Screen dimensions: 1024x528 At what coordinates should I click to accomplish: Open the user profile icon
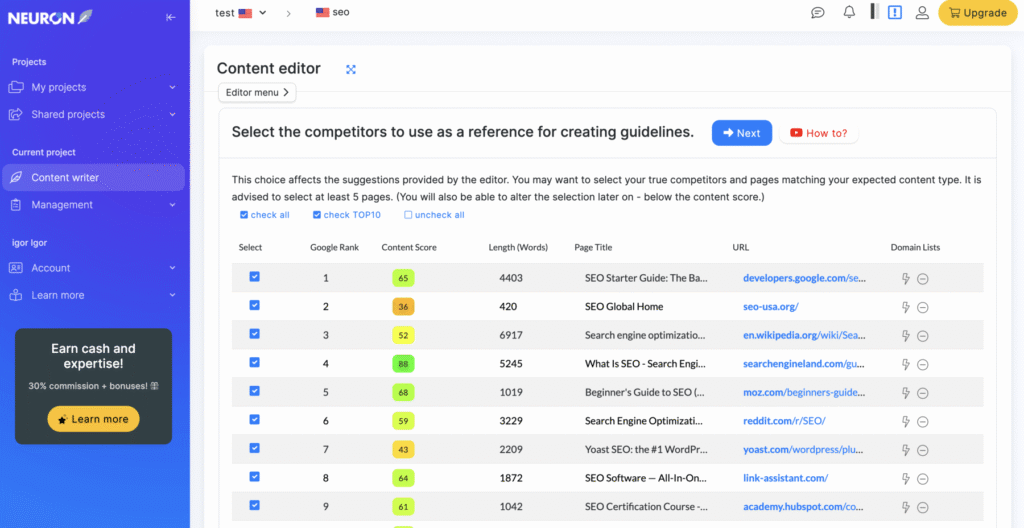coord(922,12)
